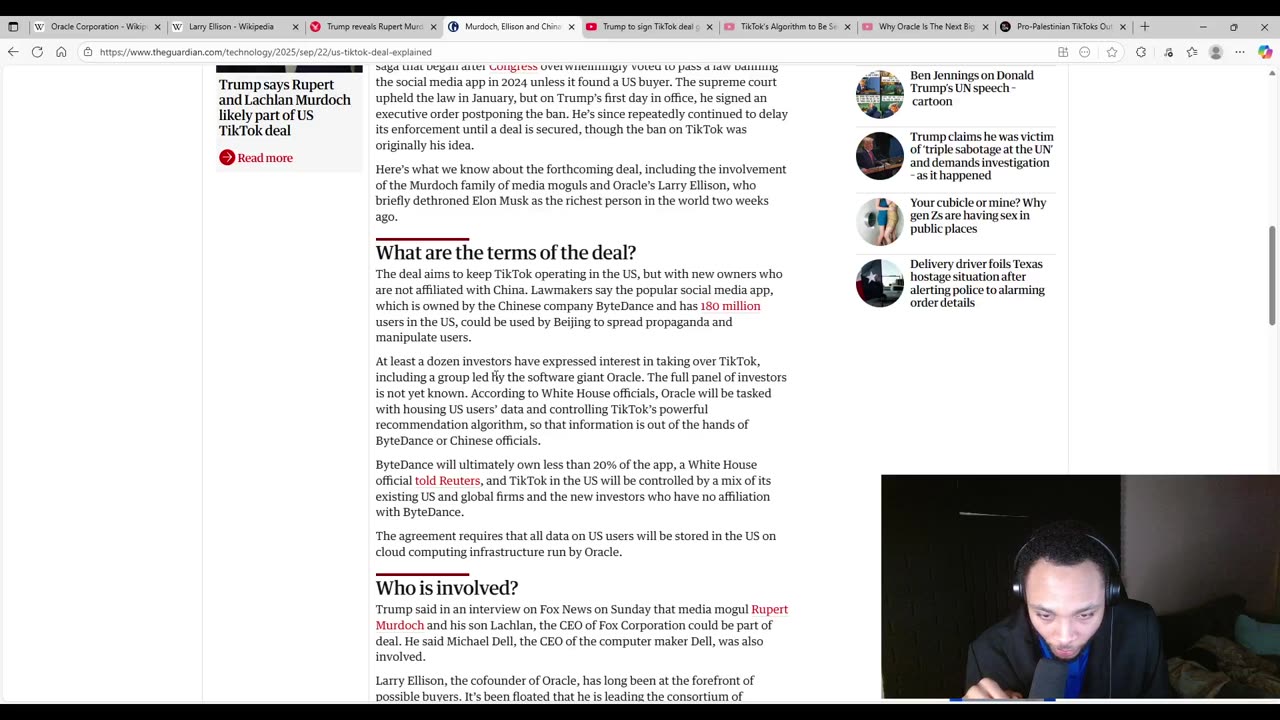Refresh the Guardian article page
Image resolution: width=1280 pixels, height=720 pixels.
point(37,52)
